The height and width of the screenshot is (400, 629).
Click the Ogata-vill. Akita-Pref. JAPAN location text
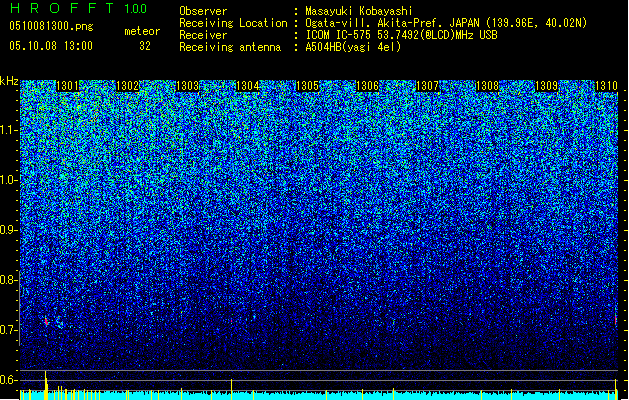pos(446,23)
